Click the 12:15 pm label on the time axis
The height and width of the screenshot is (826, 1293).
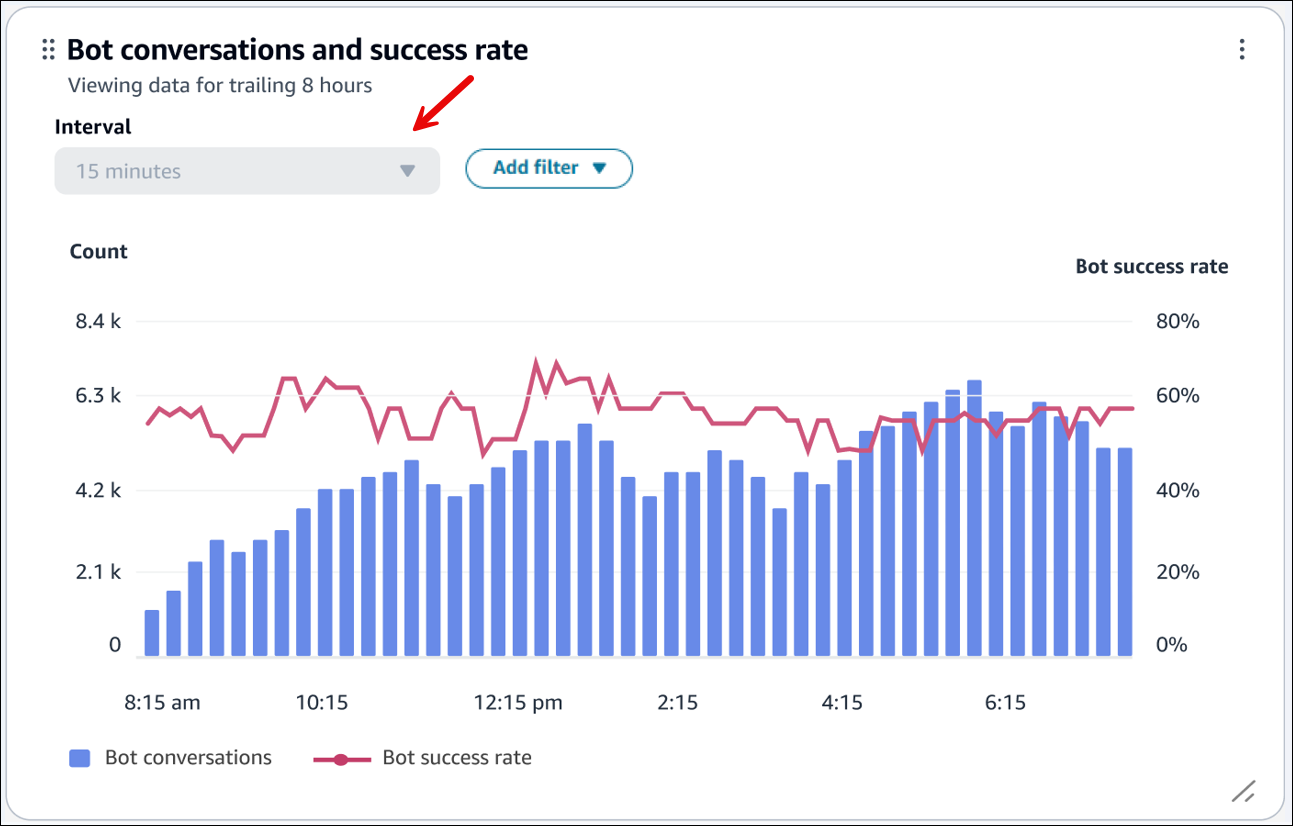pos(518,702)
